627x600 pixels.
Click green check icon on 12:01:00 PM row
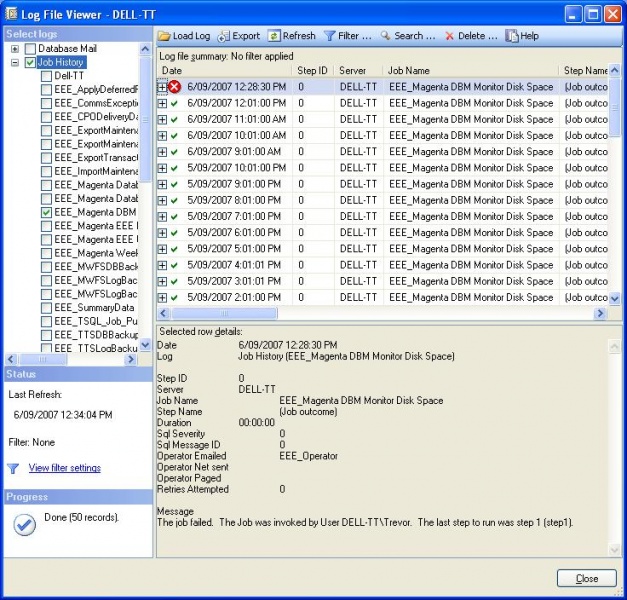click(x=174, y=103)
